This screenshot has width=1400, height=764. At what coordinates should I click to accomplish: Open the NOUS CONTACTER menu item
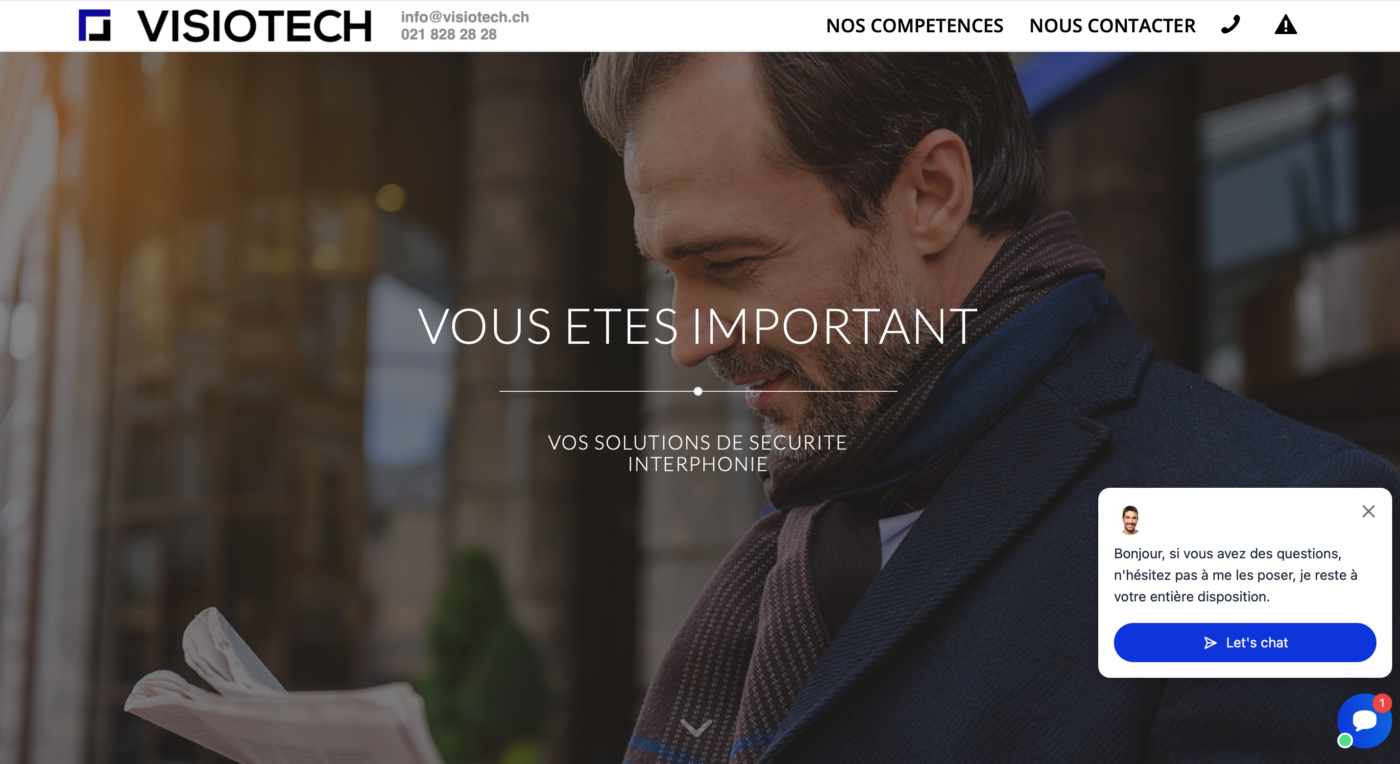coord(1112,26)
